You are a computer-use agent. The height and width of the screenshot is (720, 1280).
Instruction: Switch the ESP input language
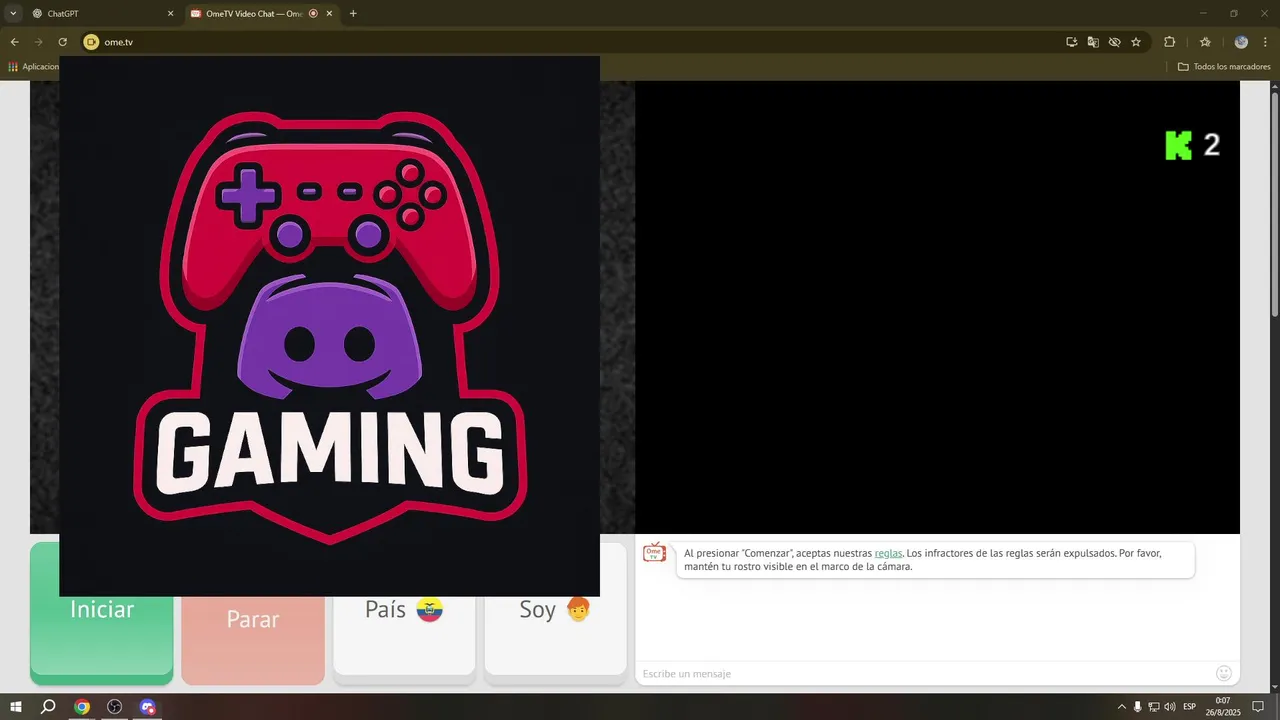(x=1190, y=707)
